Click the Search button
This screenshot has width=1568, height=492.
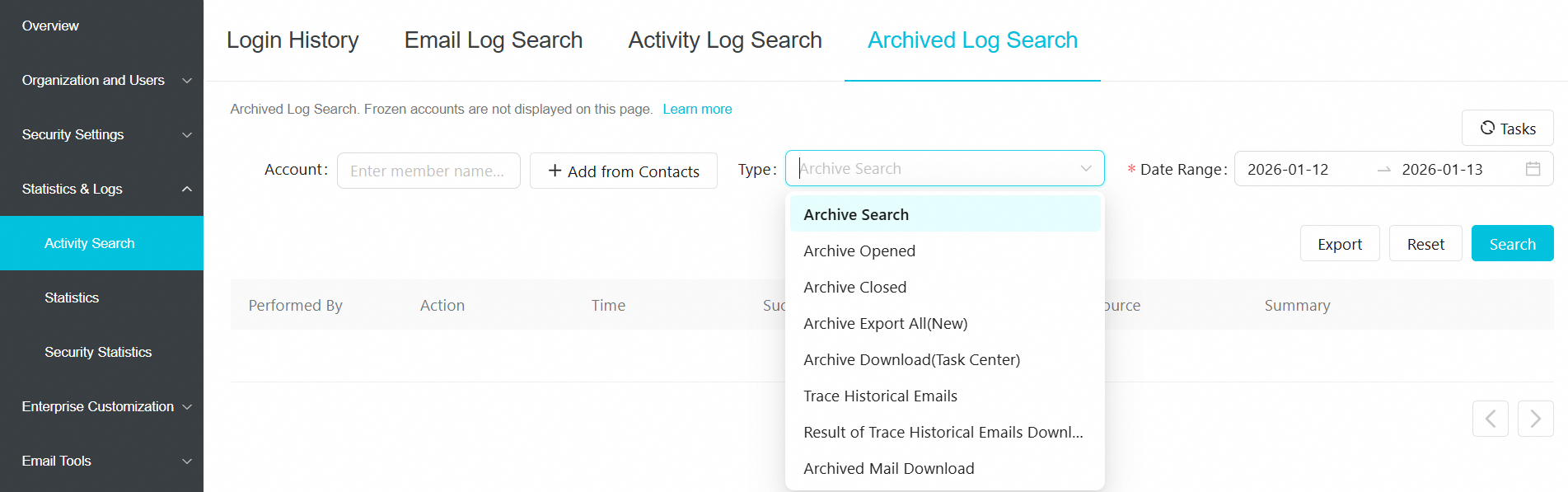(1512, 243)
